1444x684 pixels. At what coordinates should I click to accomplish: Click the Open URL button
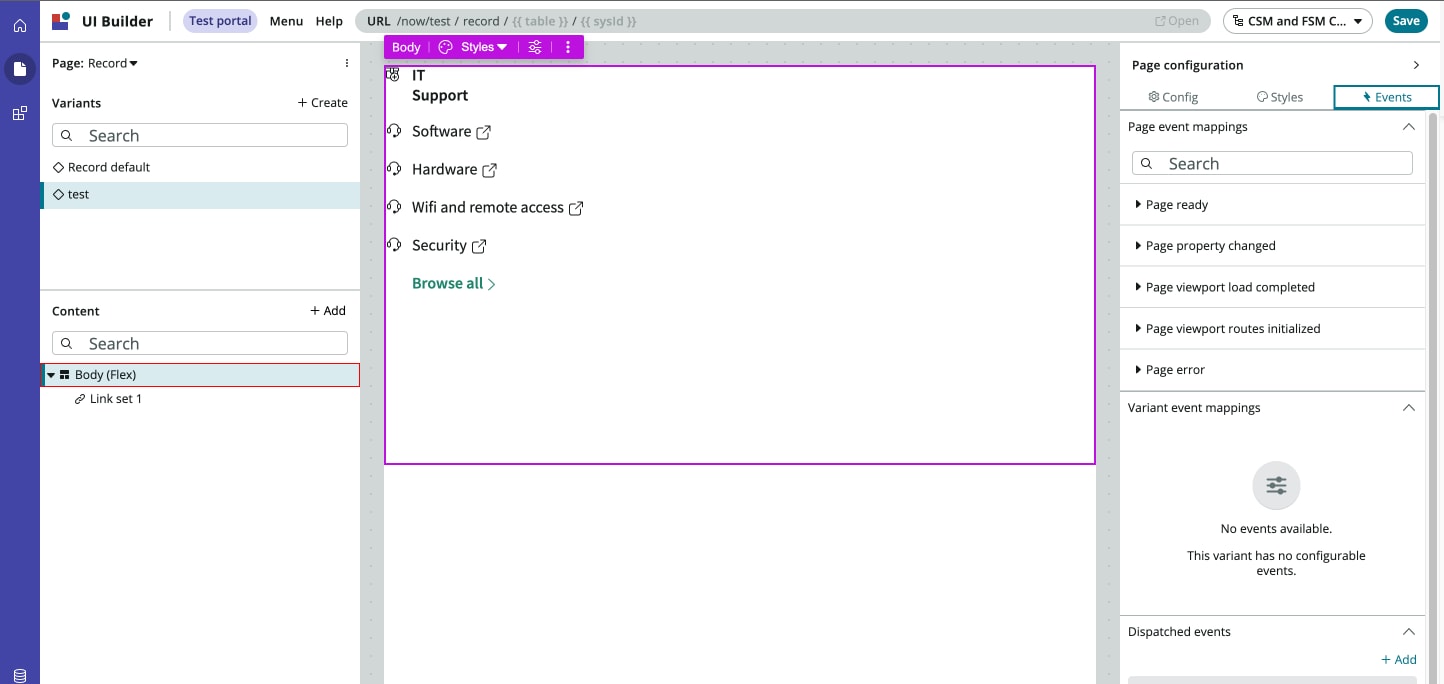[1176, 21]
